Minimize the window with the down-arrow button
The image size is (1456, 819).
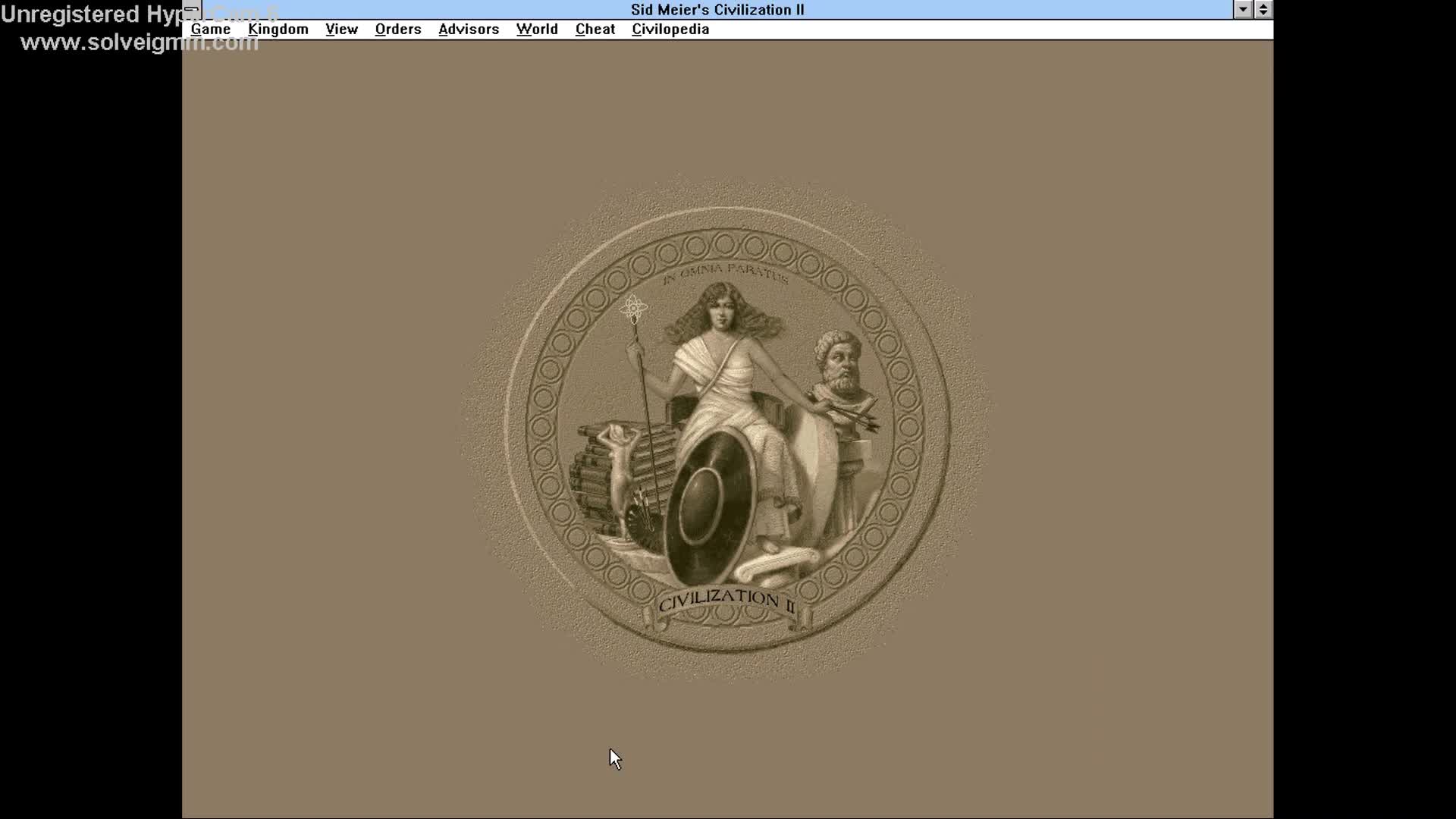point(1243,10)
